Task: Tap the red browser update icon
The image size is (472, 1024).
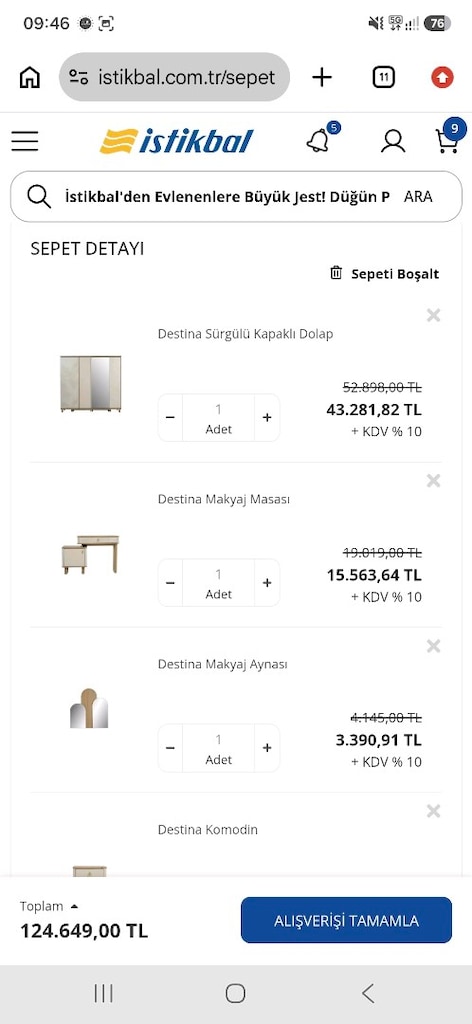Action: pyautogui.click(x=442, y=78)
